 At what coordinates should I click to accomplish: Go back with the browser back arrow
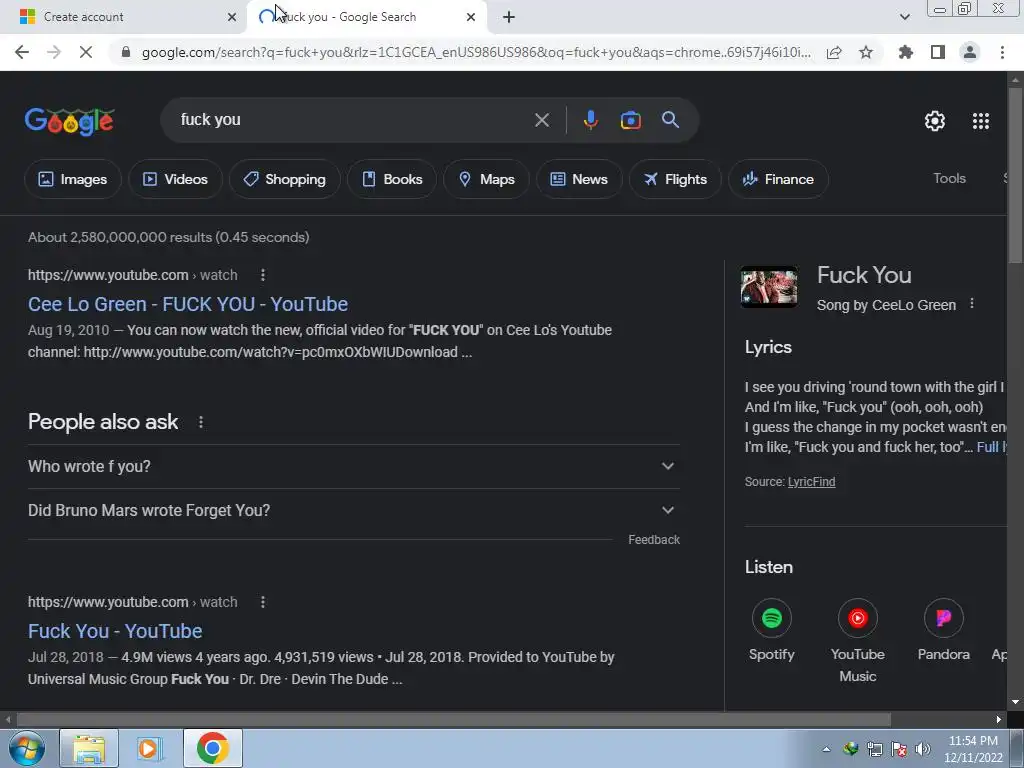[x=22, y=52]
